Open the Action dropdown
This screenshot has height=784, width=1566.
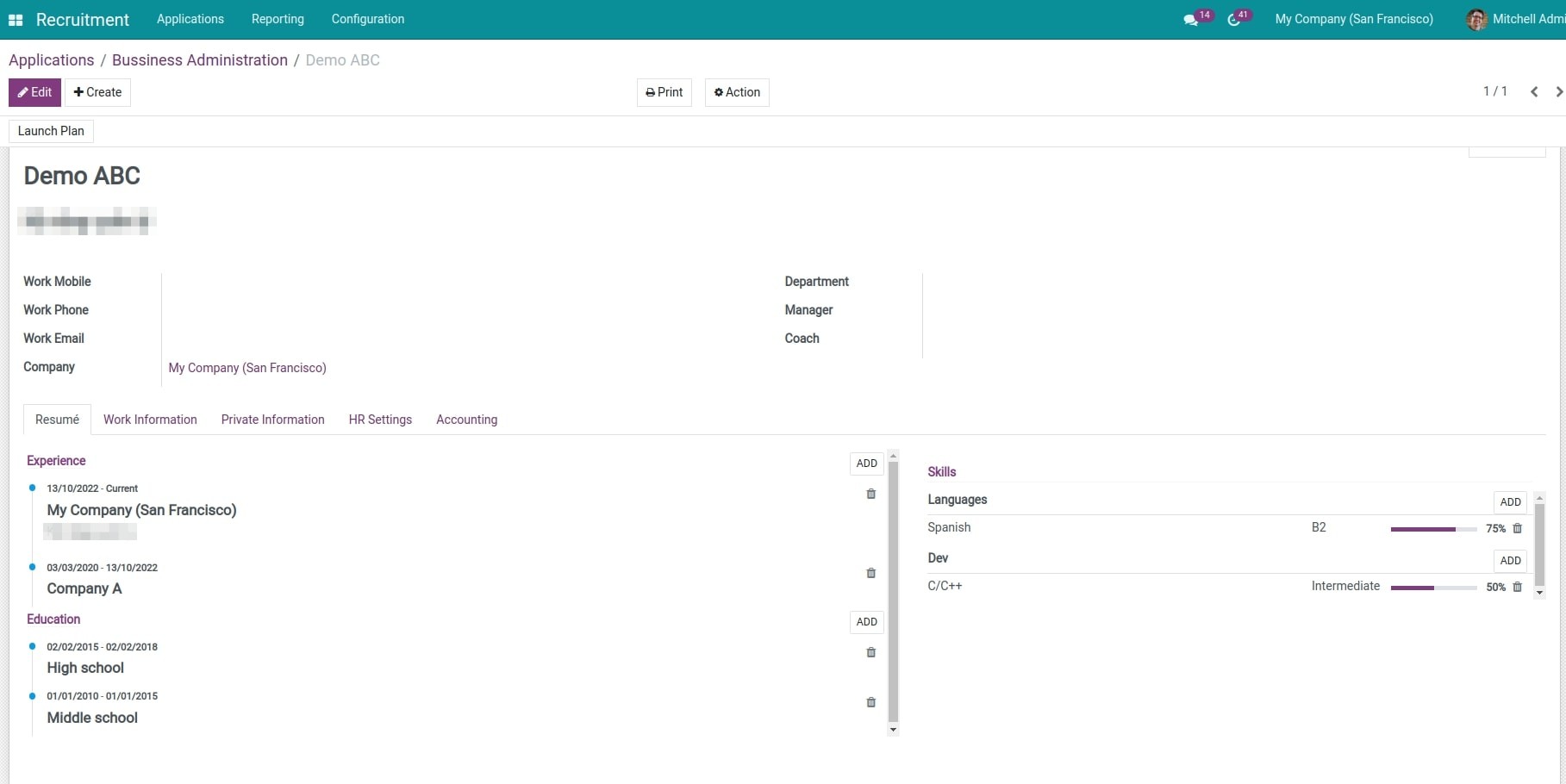[x=737, y=92]
